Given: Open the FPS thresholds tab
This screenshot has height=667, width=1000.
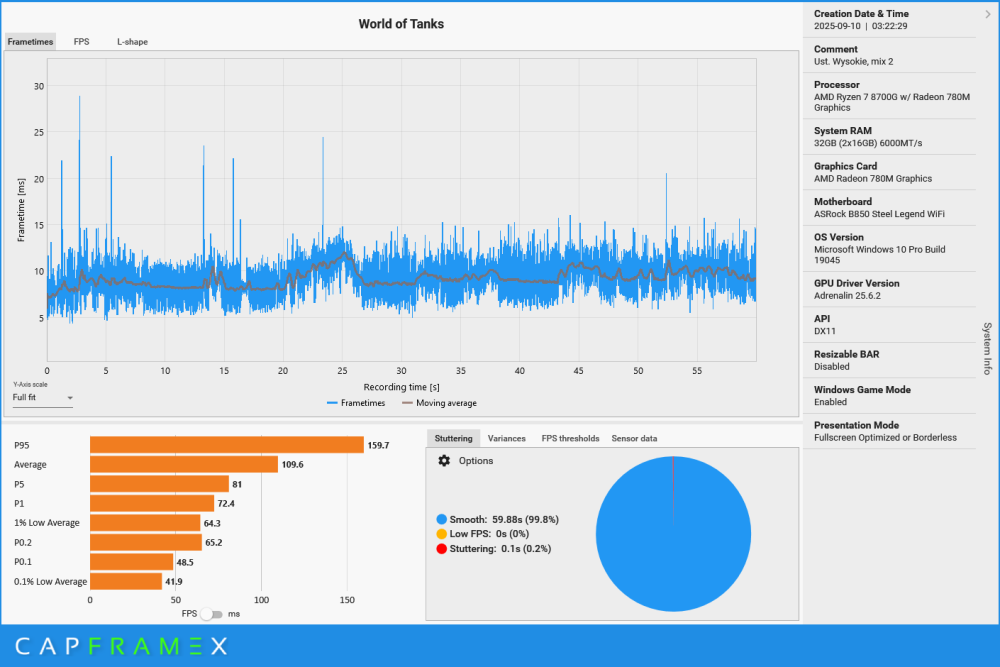Looking at the screenshot, I should point(570,438).
